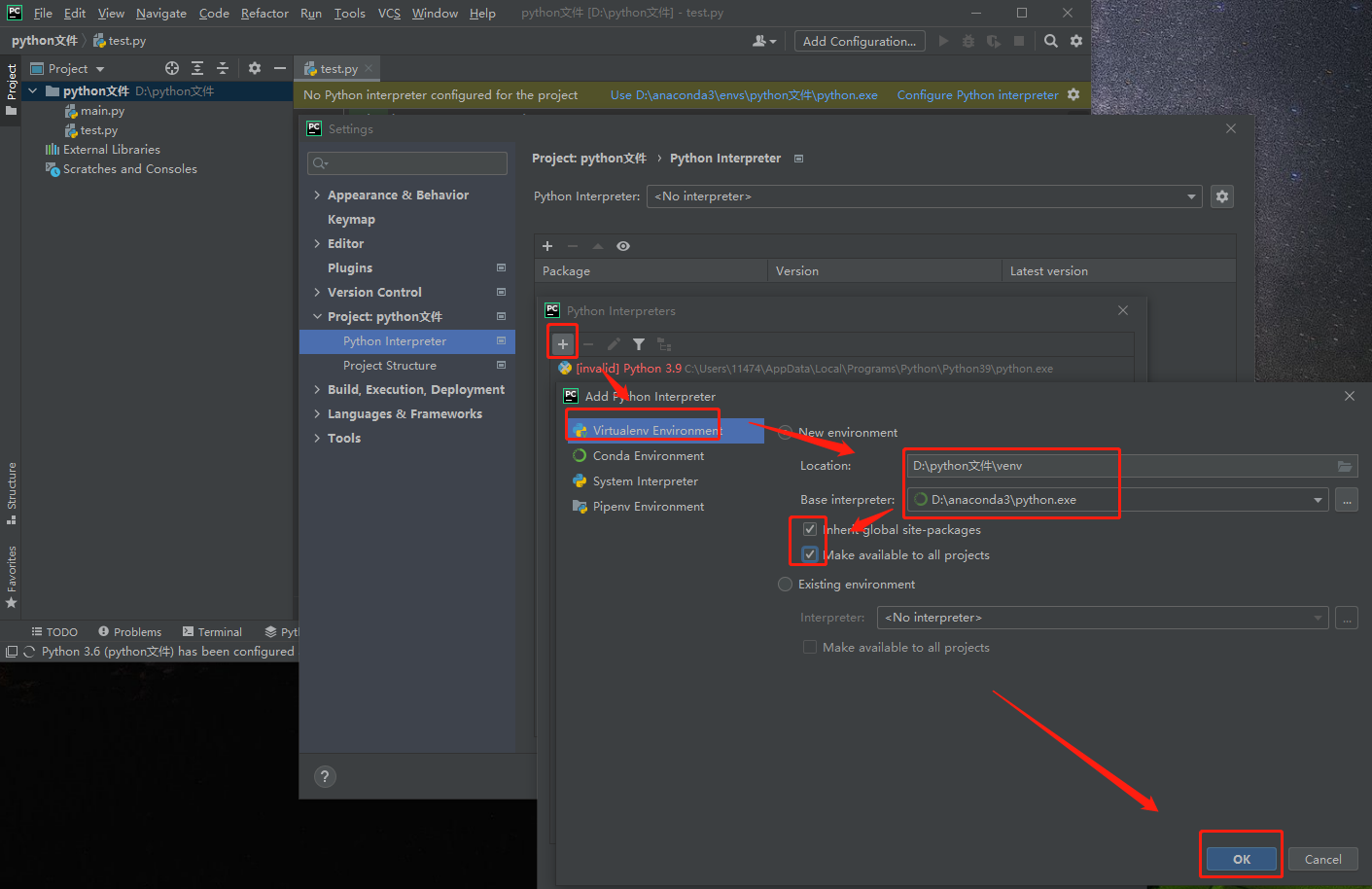The width and height of the screenshot is (1372, 889).
Task: Click Use D:\anaconda3 python.exe link
Action: (744, 95)
